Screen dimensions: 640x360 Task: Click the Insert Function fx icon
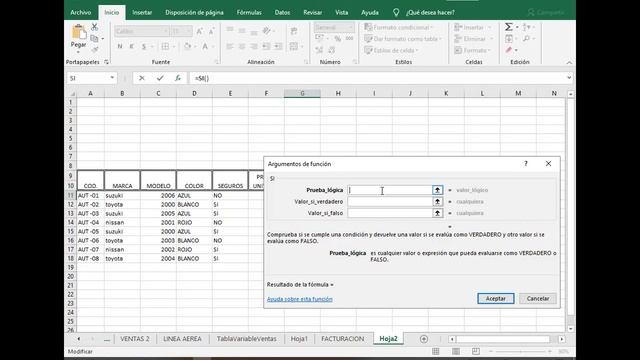[x=178, y=78]
